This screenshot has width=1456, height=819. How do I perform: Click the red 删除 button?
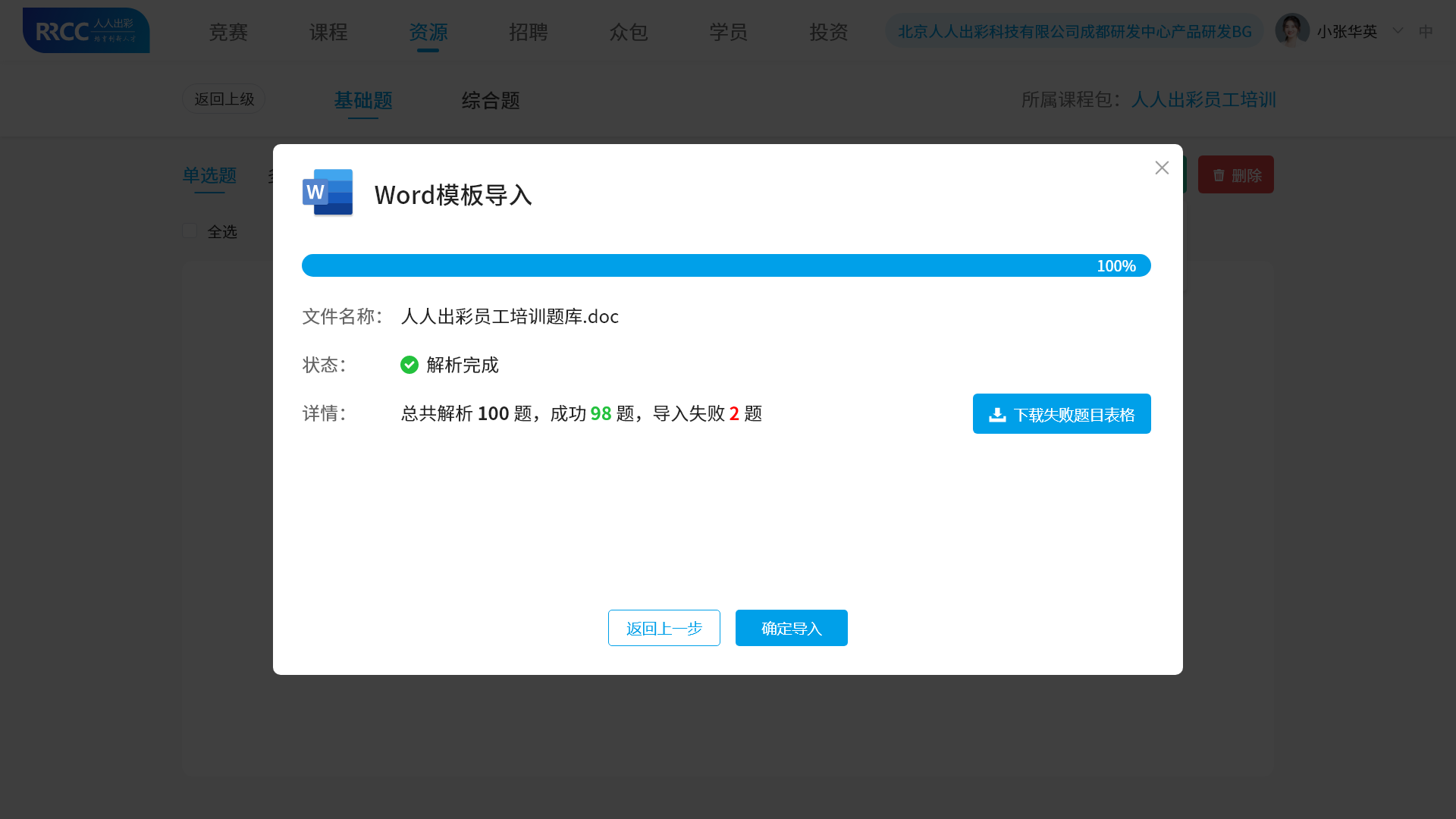pyautogui.click(x=1236, y=175)
